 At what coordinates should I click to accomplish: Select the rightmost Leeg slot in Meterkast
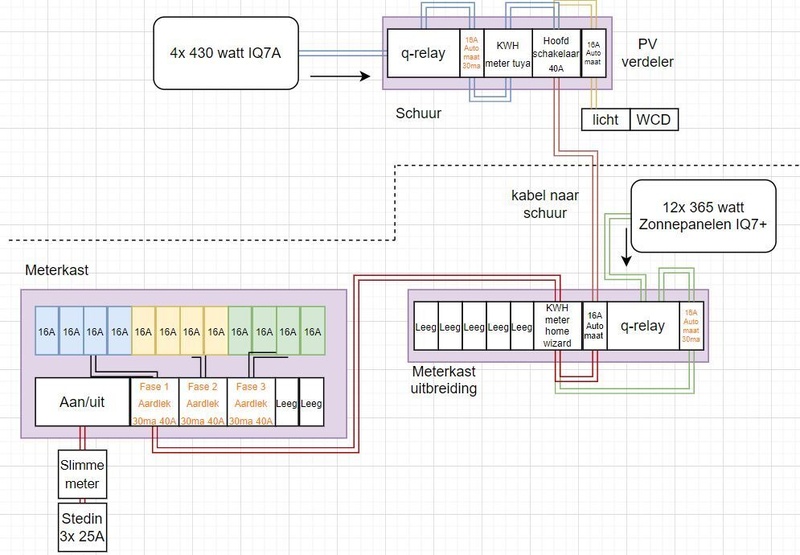(311, 402)
